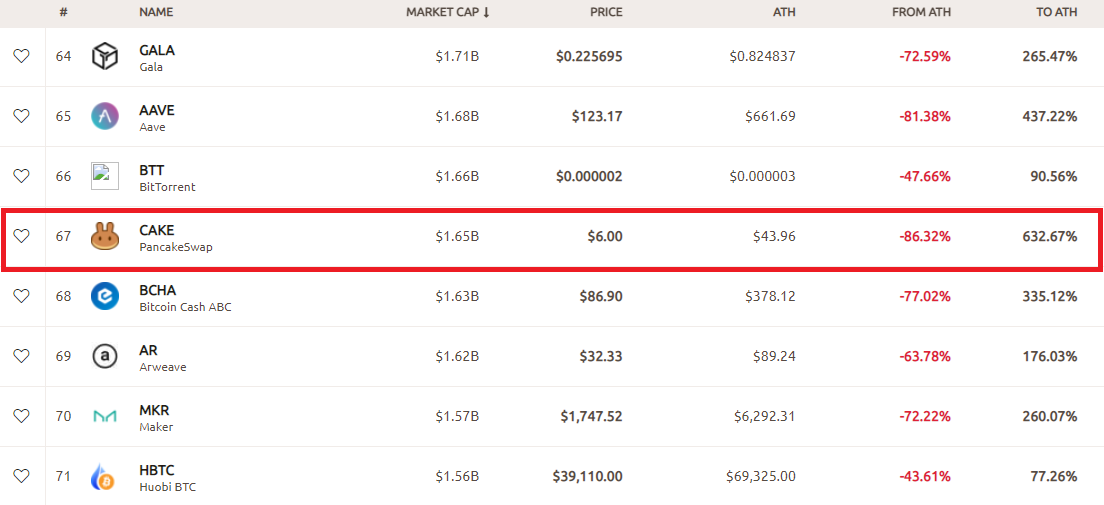Click rank number 70 for MKR
The height and width of the screenshot is (505, 1104).
63,416
